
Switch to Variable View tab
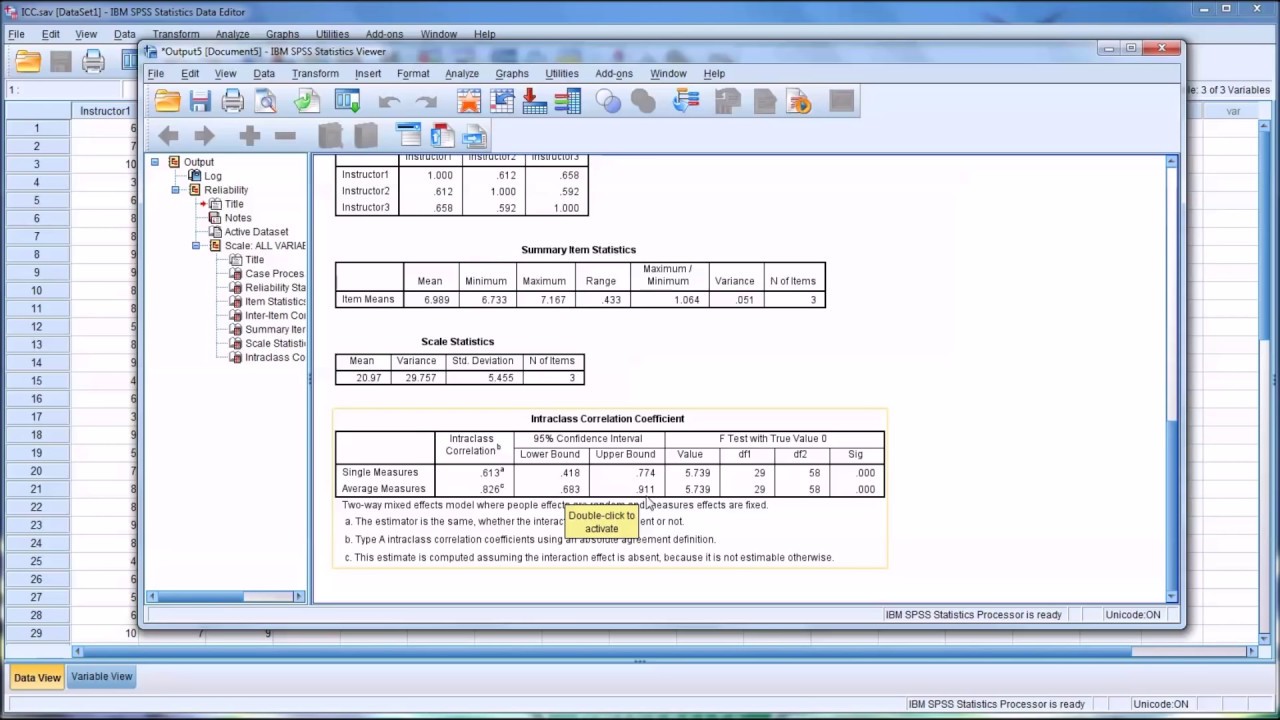(x=102, y=676)
